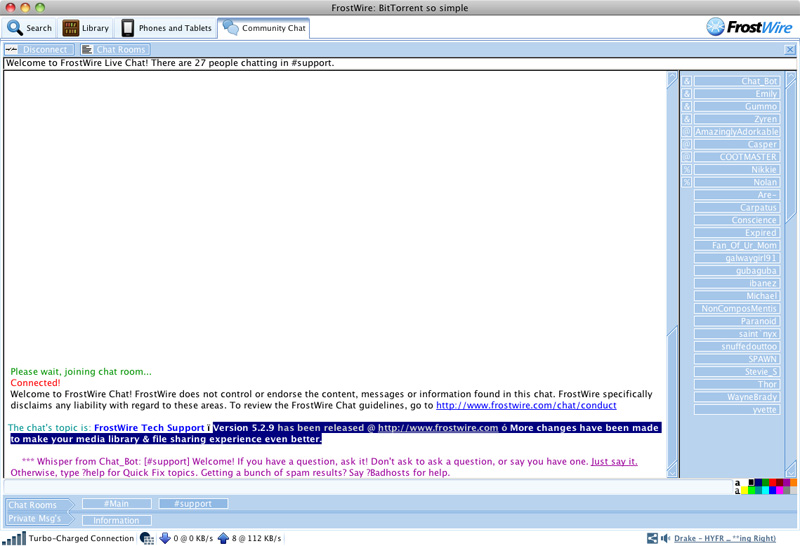Open the Phones and Tablets tab
This screenshot has height=546, width=800.
pos(167,28)
